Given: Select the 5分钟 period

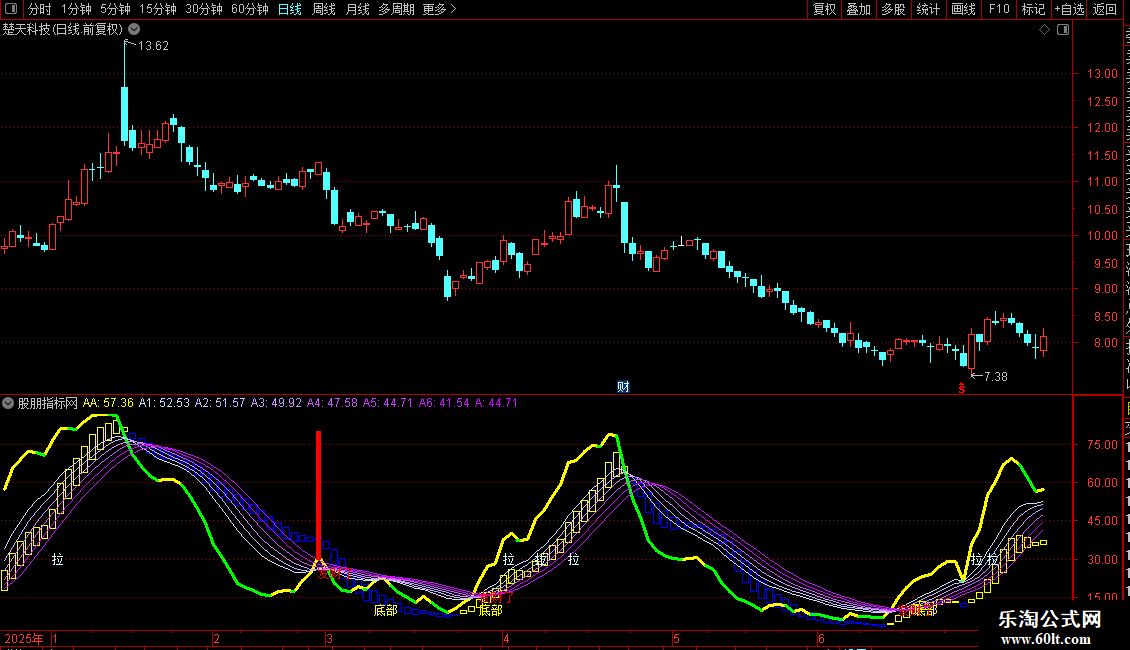Looking at the screenshot, I should pyautogui.click(x=115, y=9).
